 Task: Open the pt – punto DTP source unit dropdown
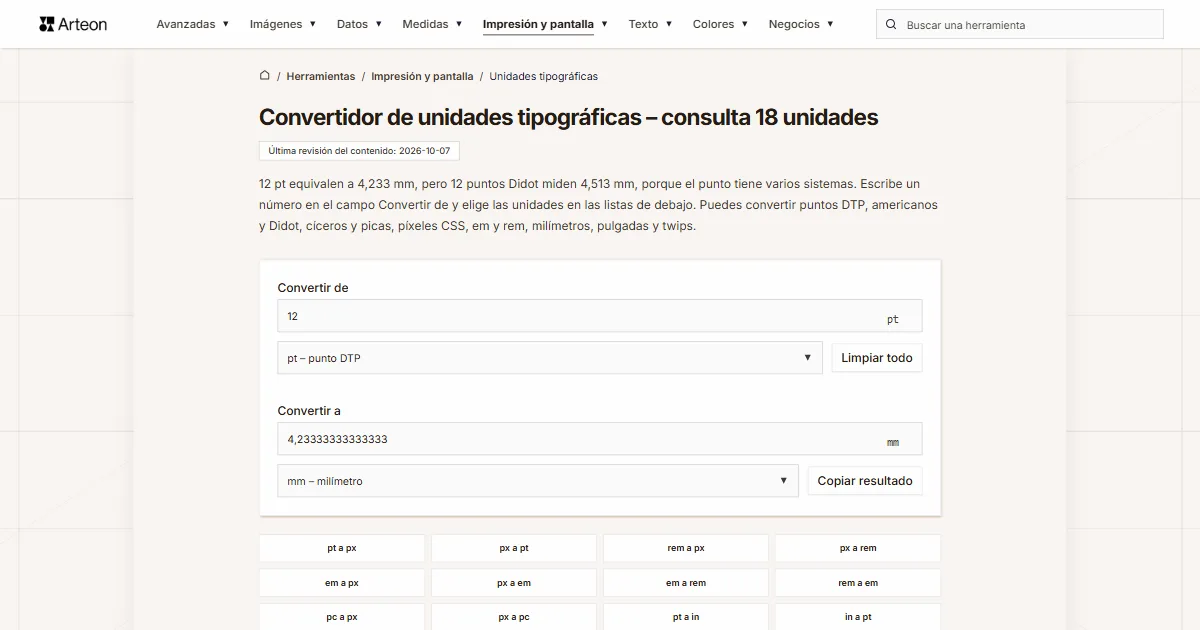pyautogui.click(x=550, y=358)
